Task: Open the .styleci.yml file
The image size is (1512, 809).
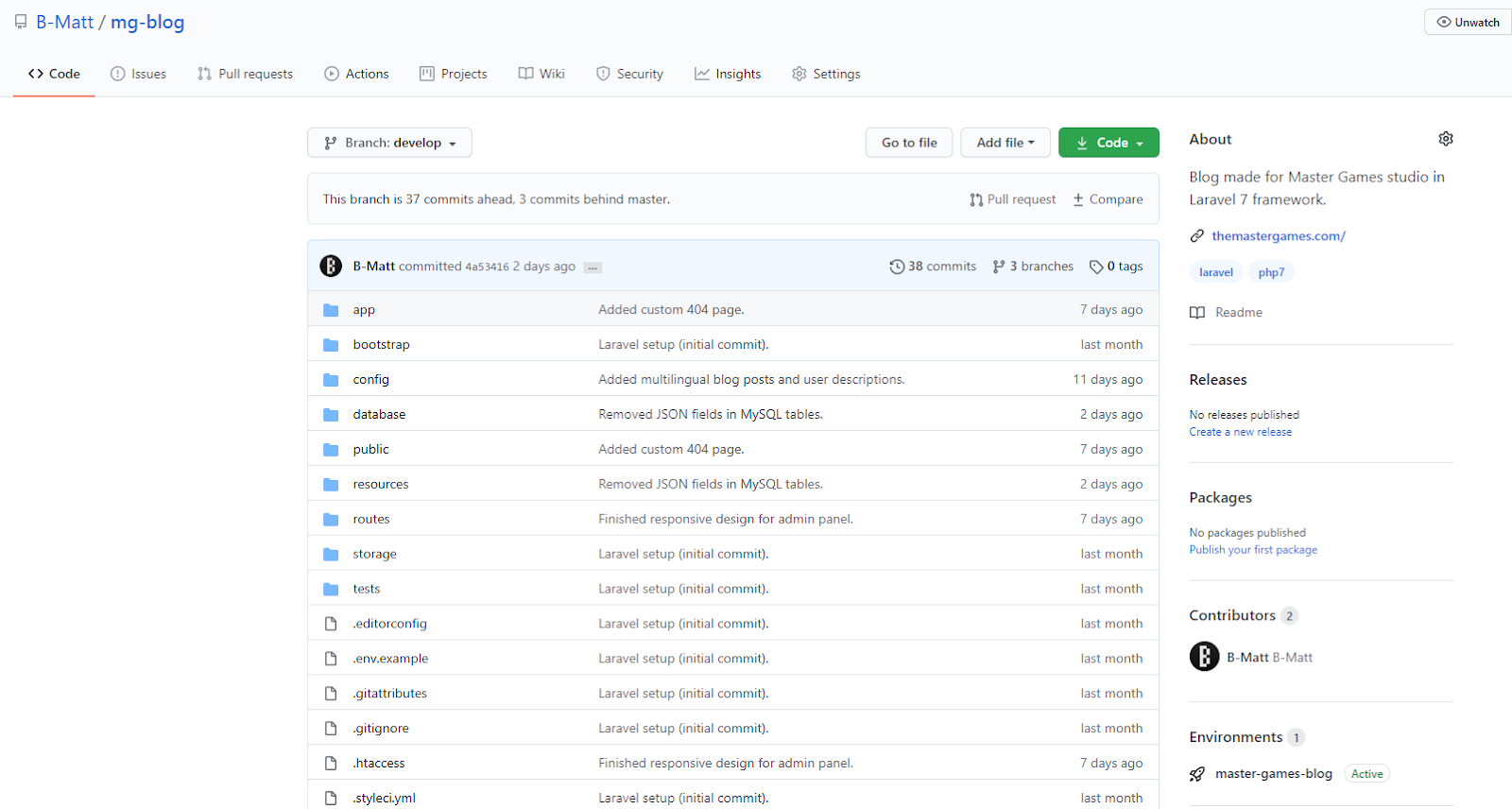Action: tap(384, 799)
